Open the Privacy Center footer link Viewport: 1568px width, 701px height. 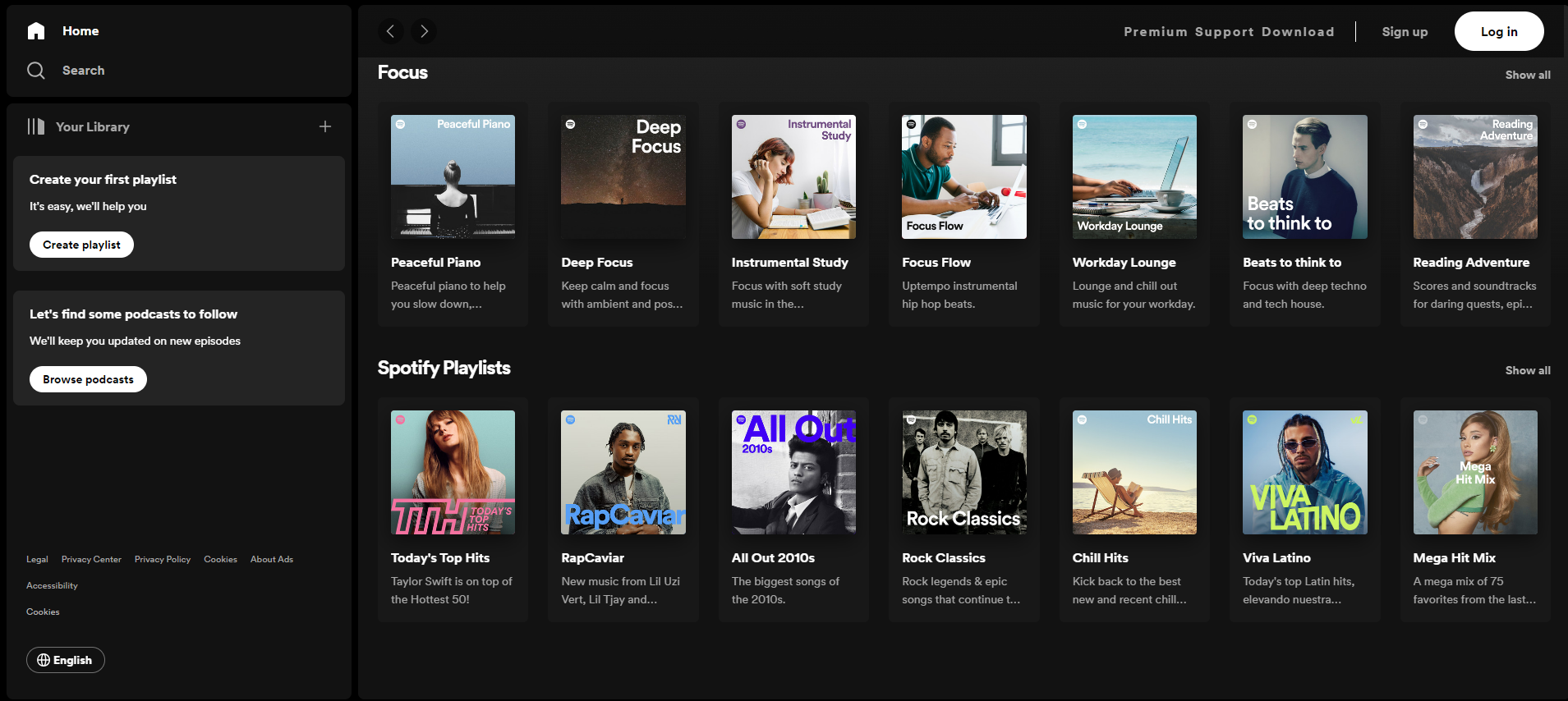coord(91,559)
